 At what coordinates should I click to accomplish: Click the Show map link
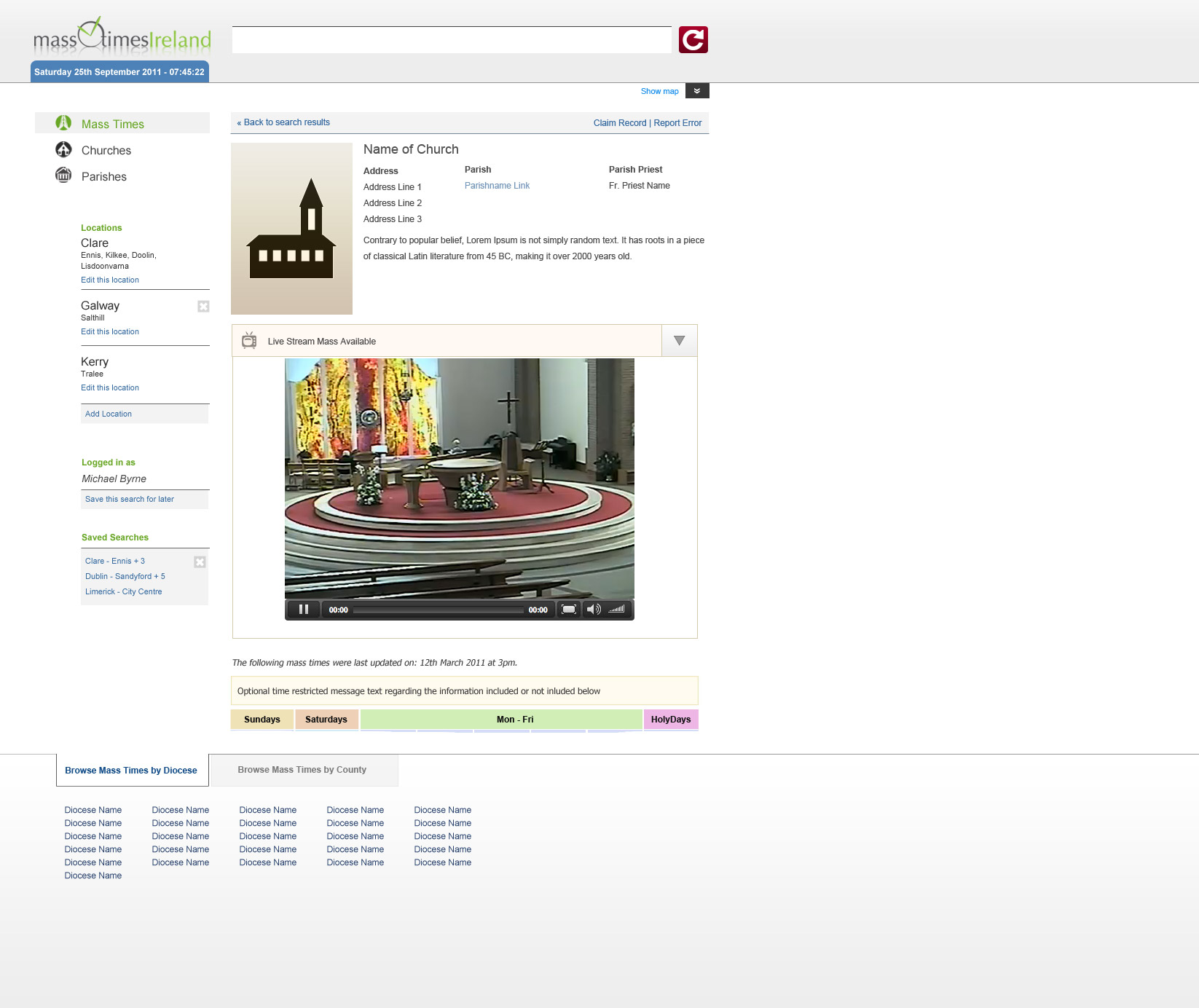(659, 91)
